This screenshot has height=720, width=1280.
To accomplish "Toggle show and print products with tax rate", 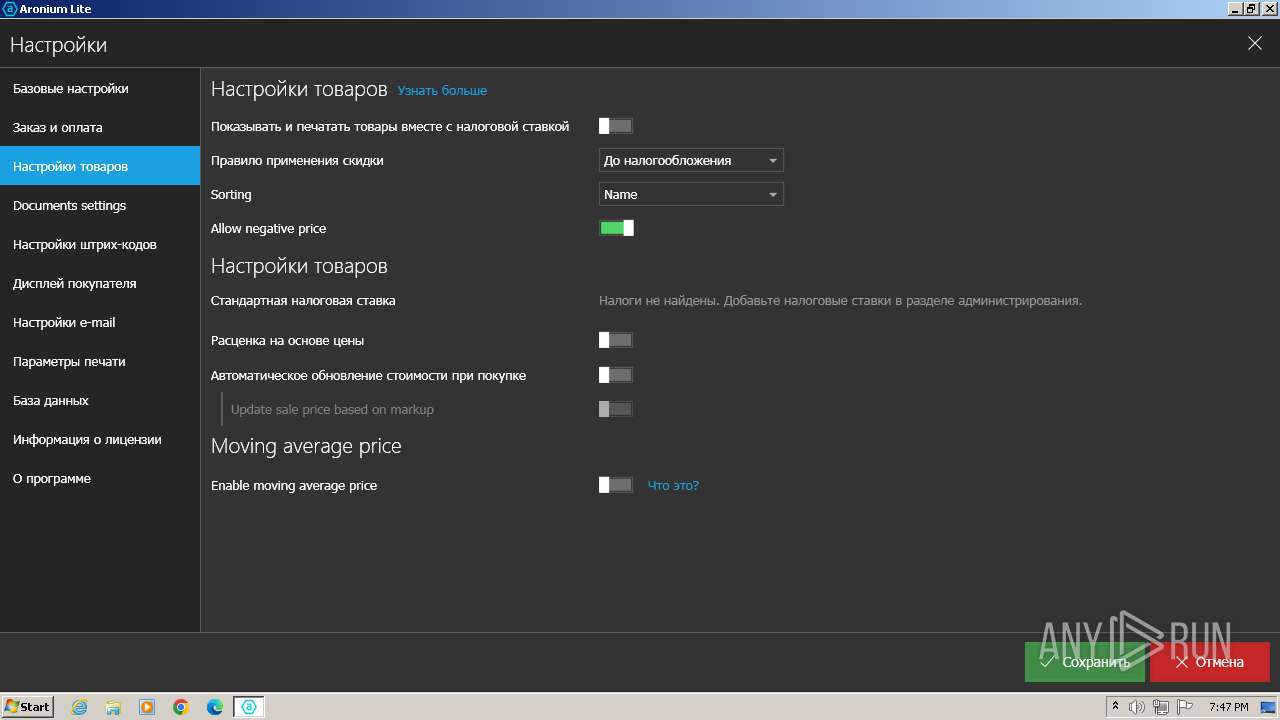I will coord(616,126).
